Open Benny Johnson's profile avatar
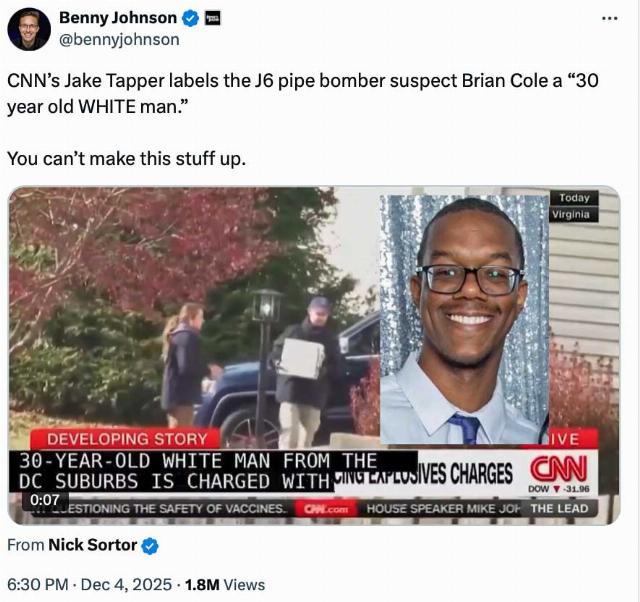The width and height of the screenshot is (640, 602). pyautogui.click(x=29, y=29)
